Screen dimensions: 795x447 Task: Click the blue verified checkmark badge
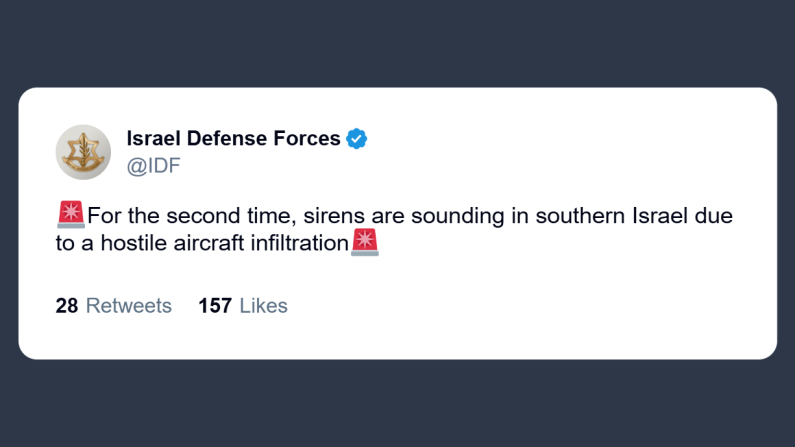(356, 138)
